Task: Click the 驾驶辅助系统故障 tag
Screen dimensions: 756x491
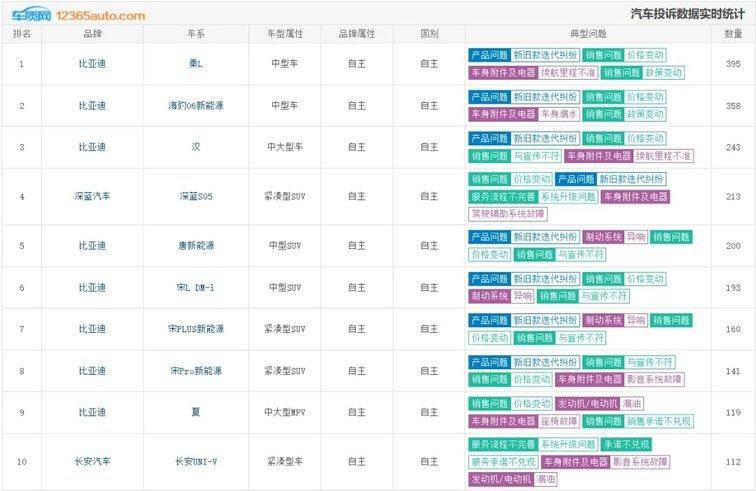Action: (508, 214)
